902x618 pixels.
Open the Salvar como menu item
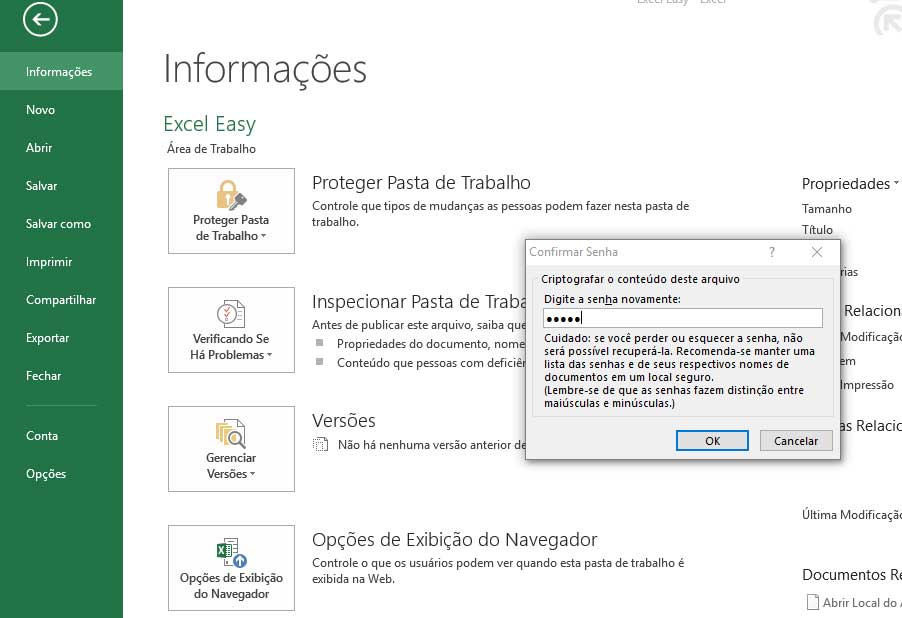(x=58, y=224)
